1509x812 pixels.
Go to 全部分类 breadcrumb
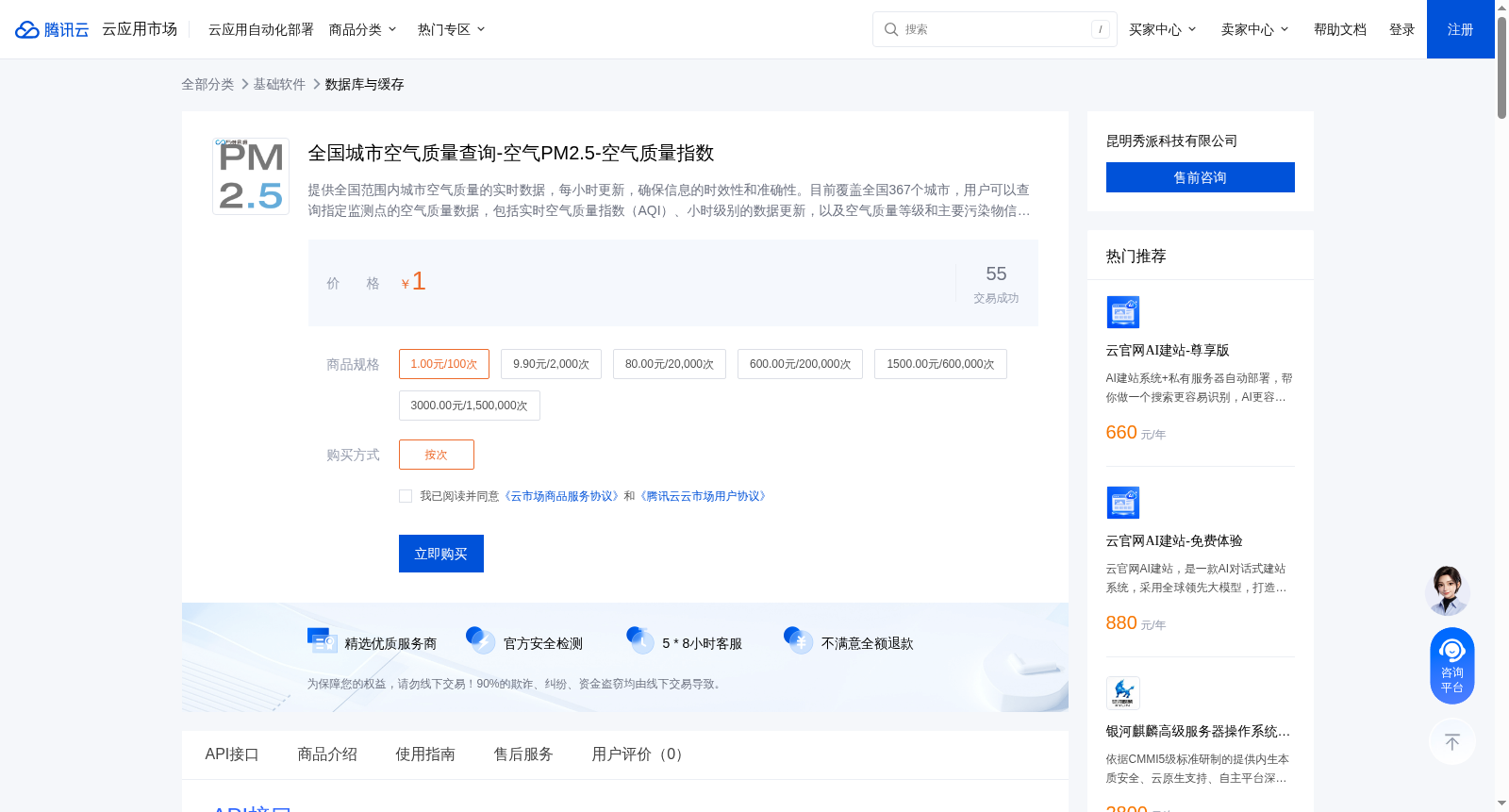[207, 84]
